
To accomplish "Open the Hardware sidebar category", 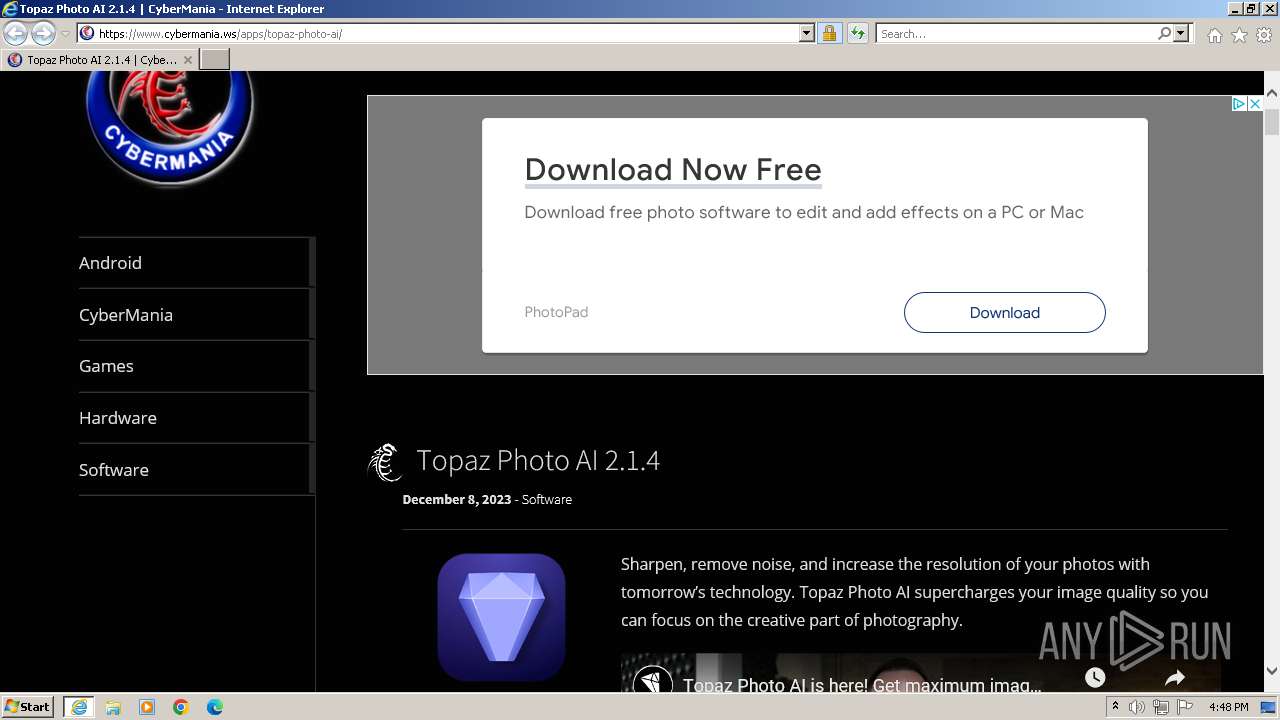I will pyautogui.click(x=118, y=418).
